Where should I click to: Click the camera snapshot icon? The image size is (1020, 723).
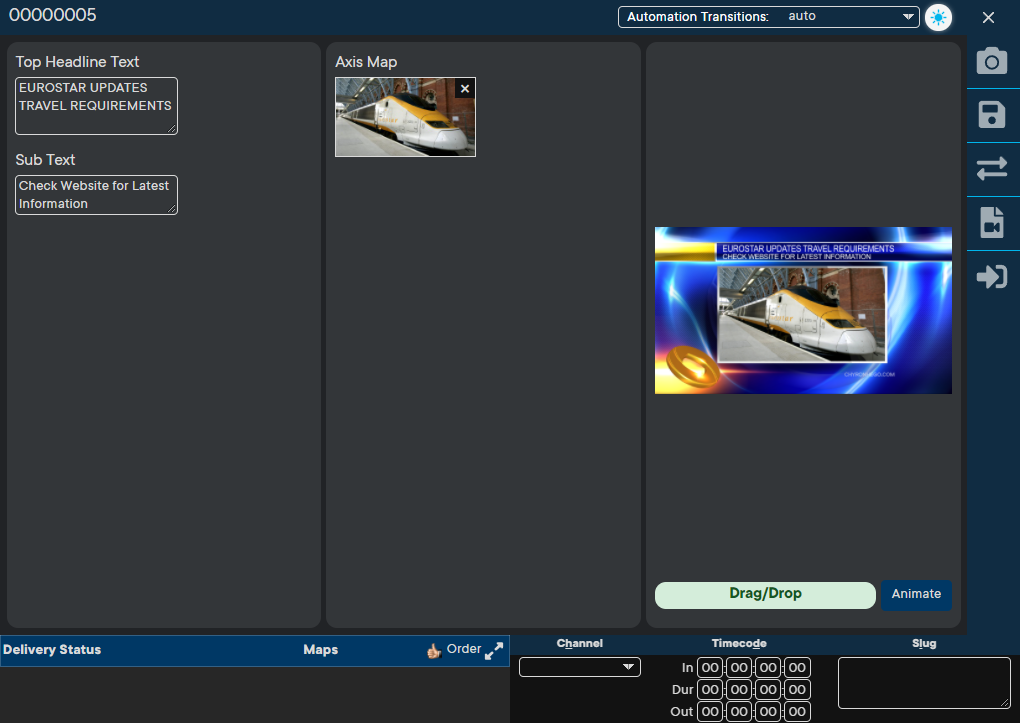[991, 61]
